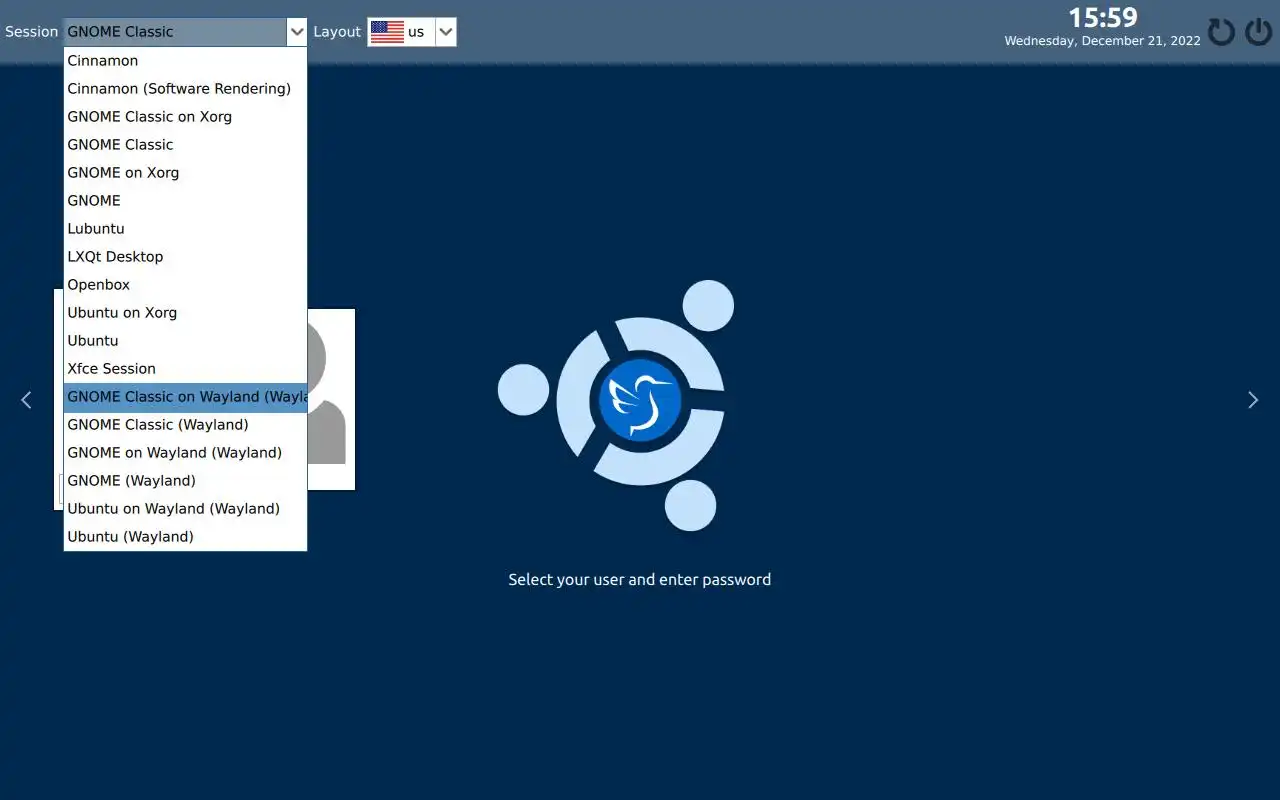Select Cinnamon (Software Rendering) session
The height and width of the screenshot is (800, 1280).
(x=185, y=89)
